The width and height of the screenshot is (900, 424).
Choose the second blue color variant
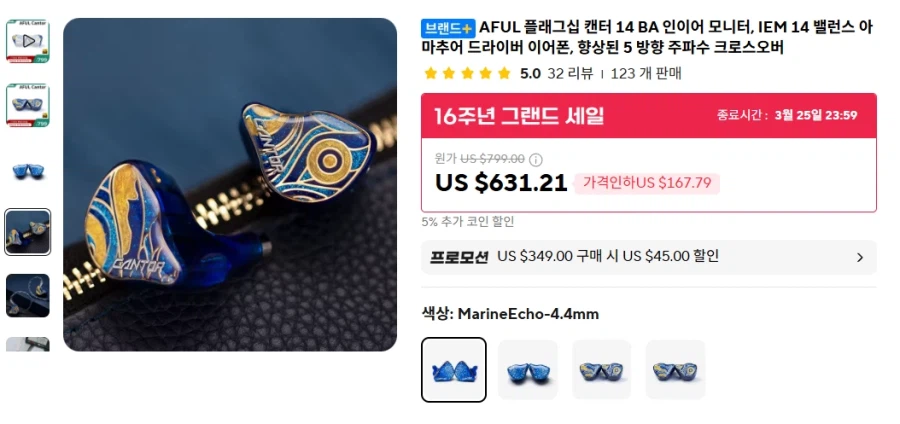[527, 369]
